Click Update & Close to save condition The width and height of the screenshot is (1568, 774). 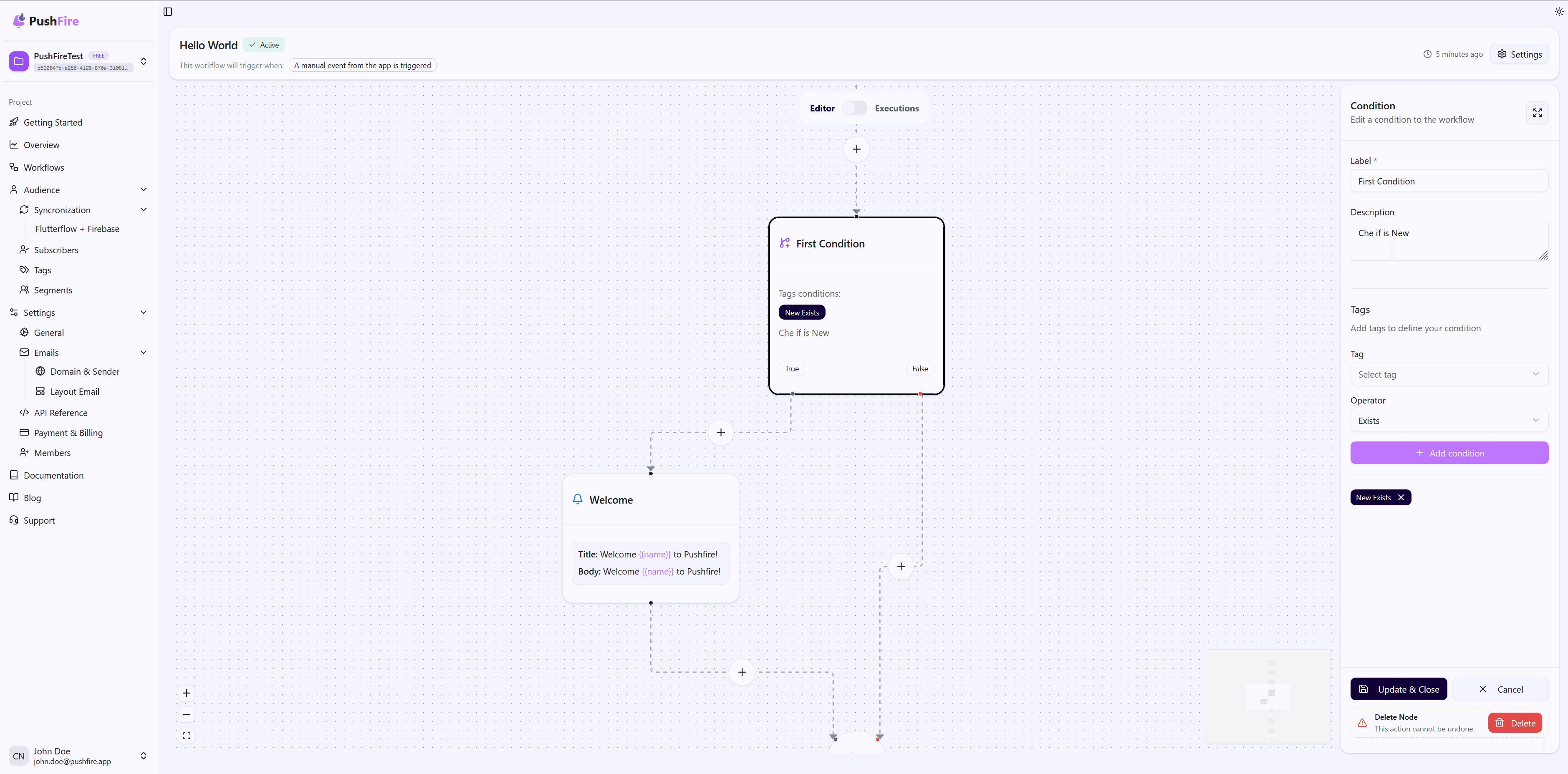(1399, 689)
